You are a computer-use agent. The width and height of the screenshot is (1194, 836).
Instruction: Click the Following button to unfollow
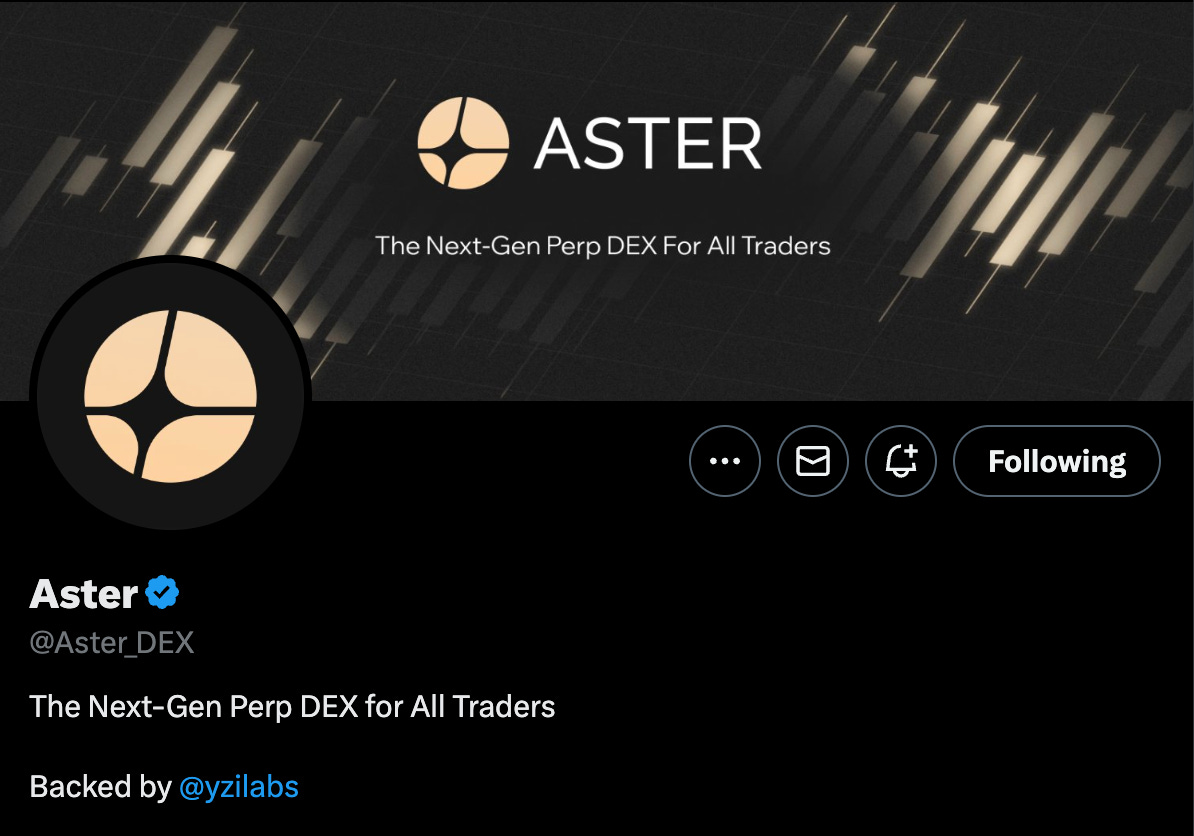1057,461
